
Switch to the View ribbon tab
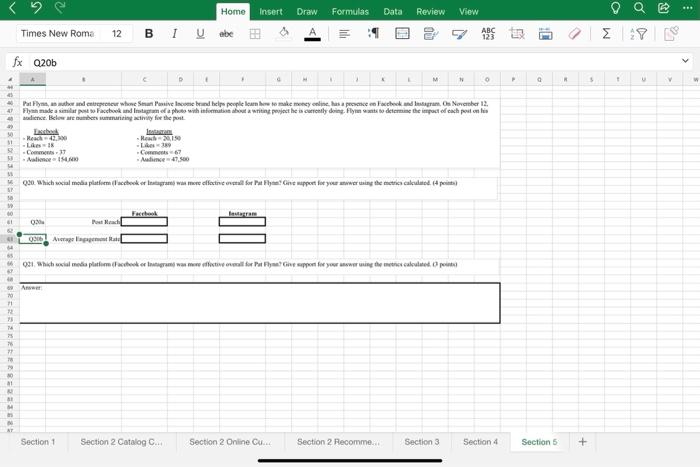click(469, 12)
